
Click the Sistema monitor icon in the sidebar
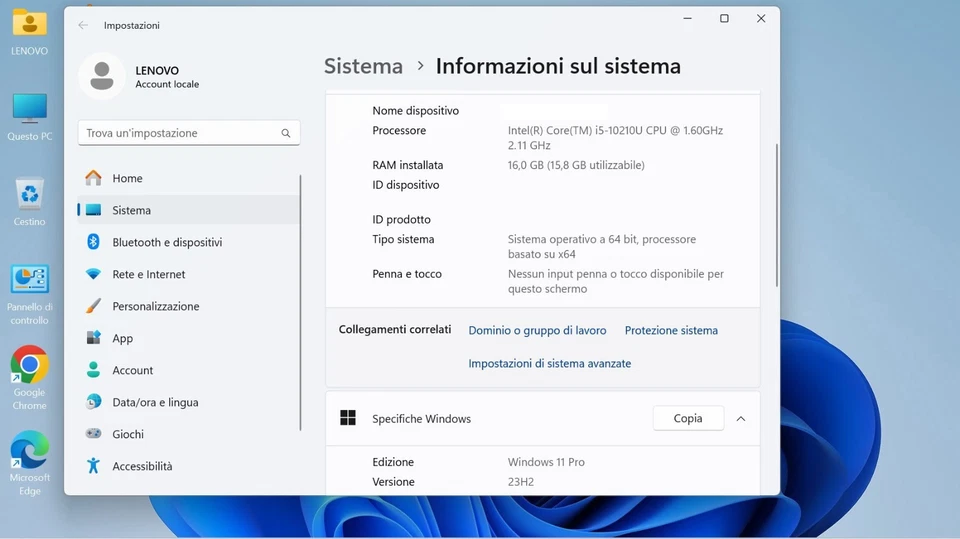(93, 210)
